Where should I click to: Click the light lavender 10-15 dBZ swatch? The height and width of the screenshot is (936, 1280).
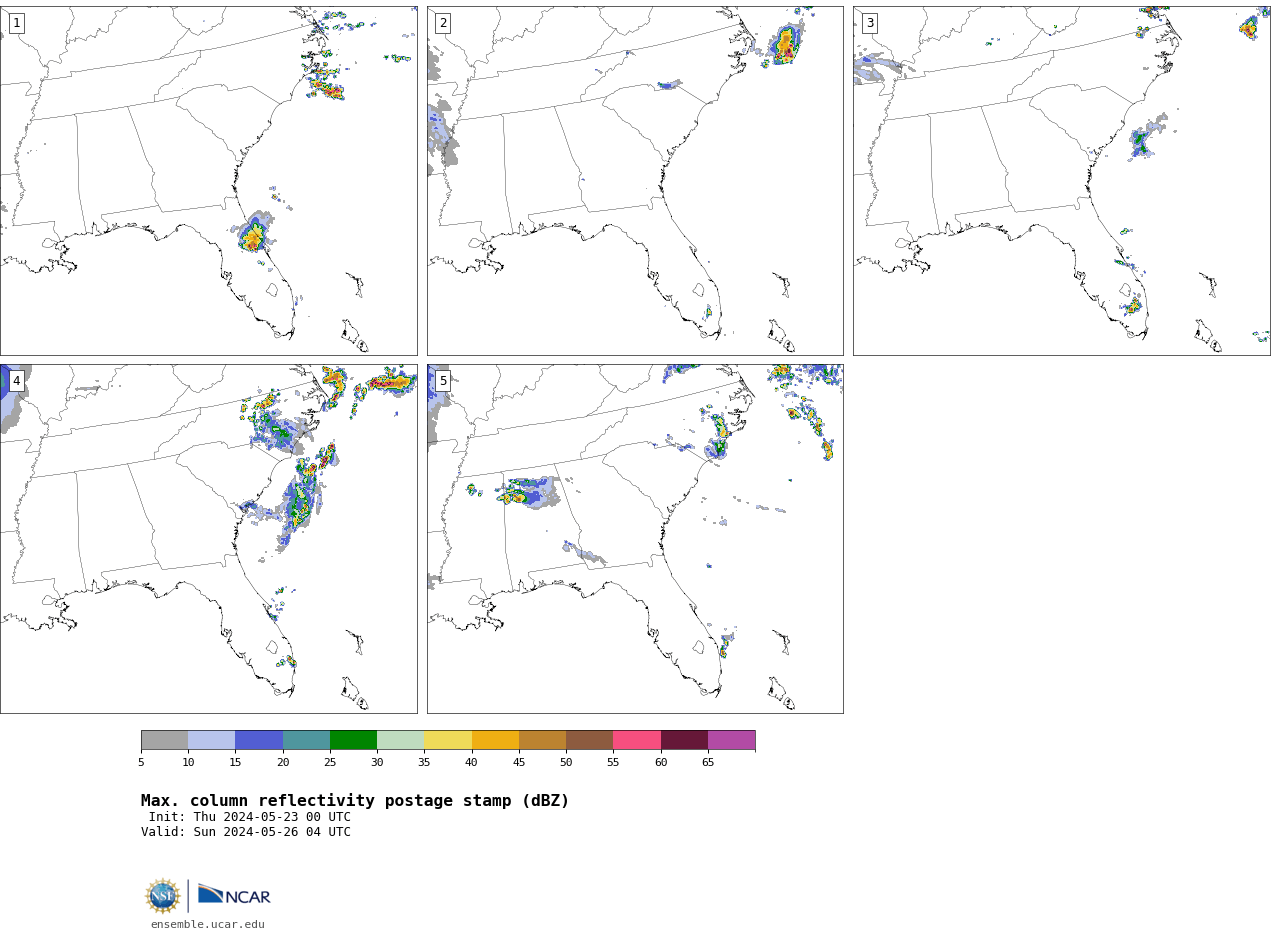point(211,740)
